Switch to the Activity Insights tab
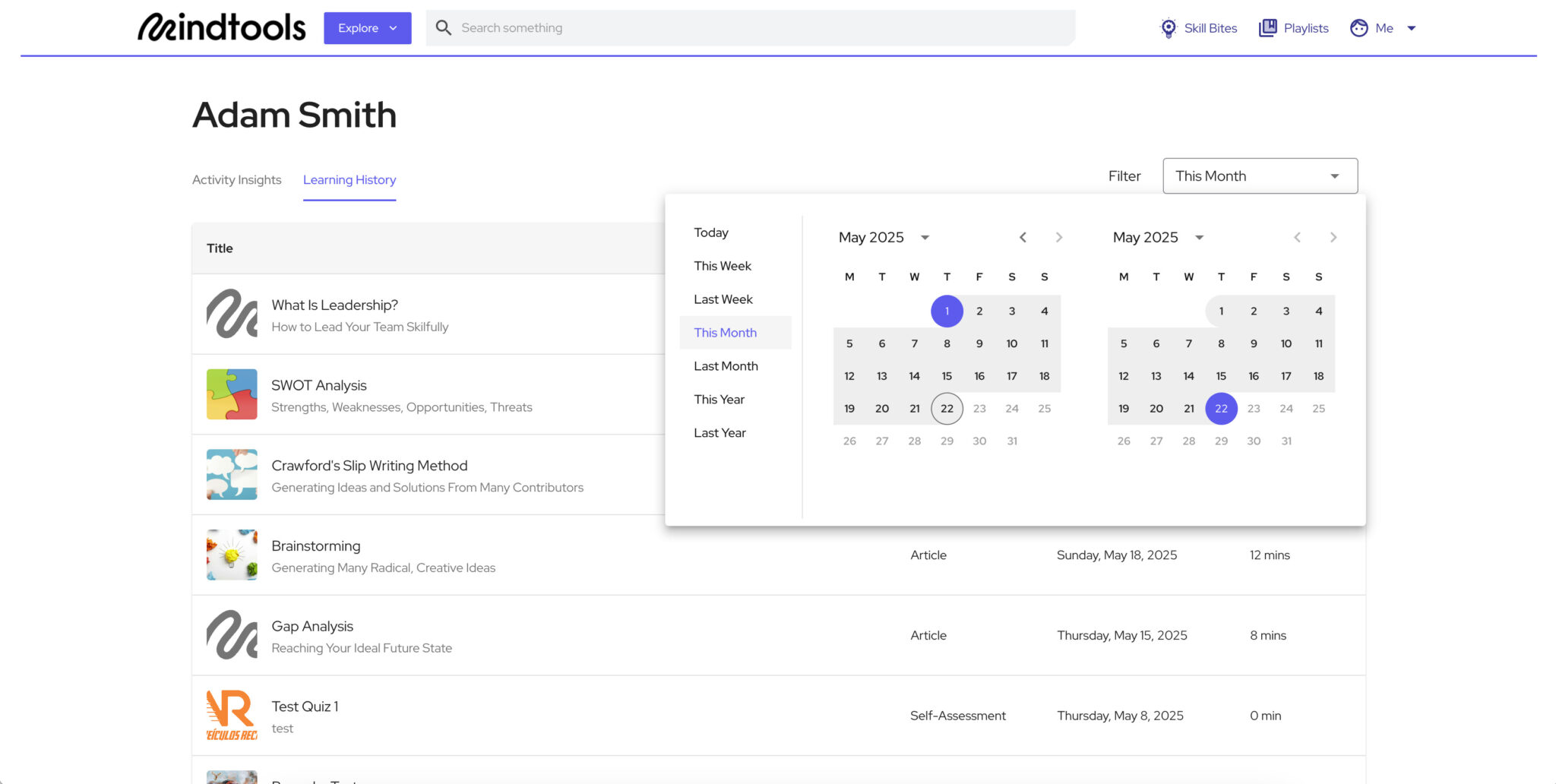 coord(236,179)
